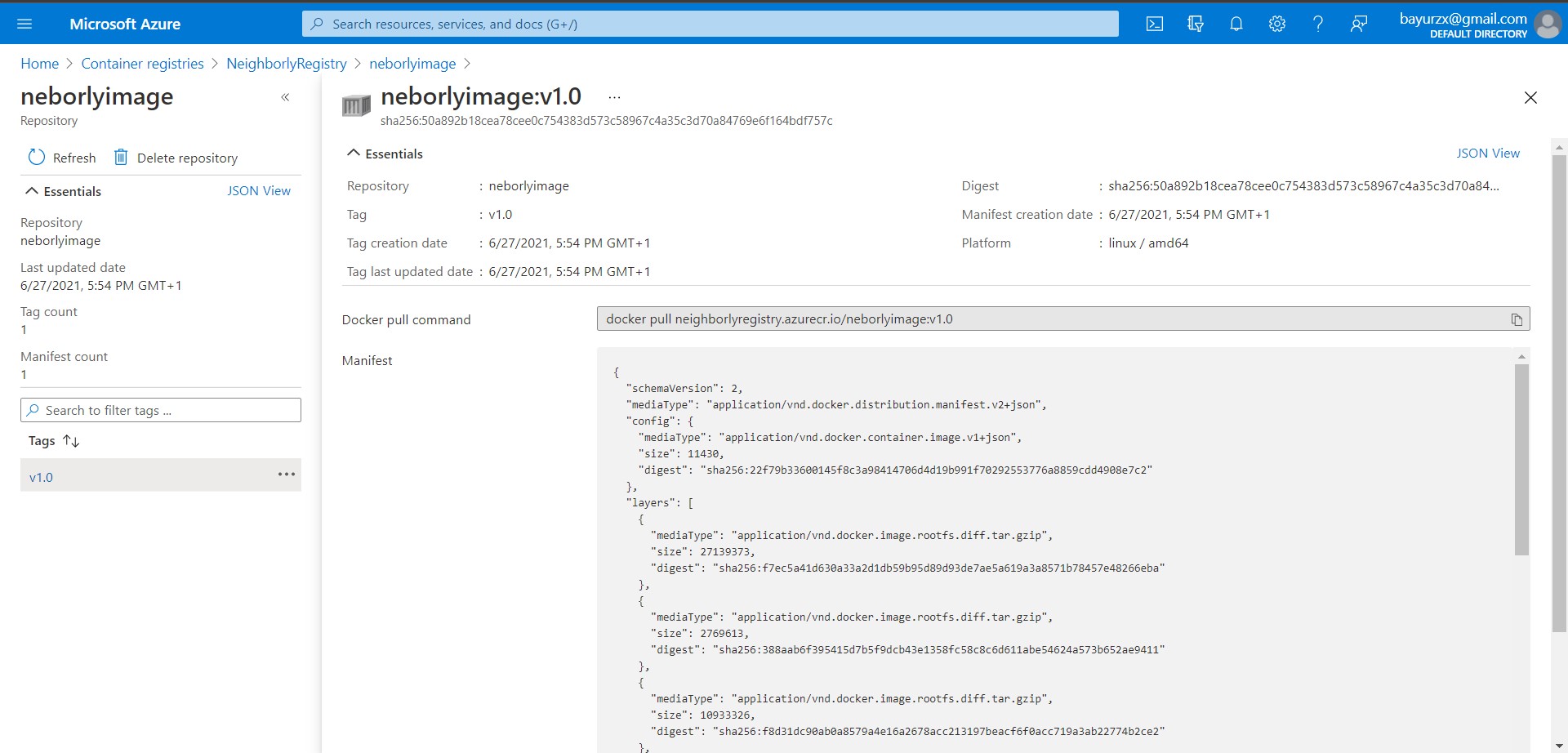This screenshot has width=1568, height=753.
Task: Click the config digest sha256:22f79b manifest line
Action: tap(895, 470)
